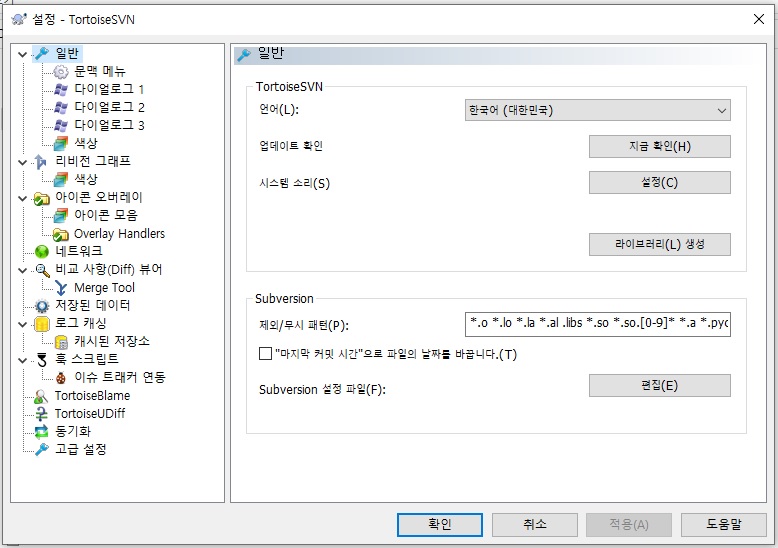Click the 문맥 메뉴 gear icon
Viewport: 778px width, 548px height.
click(61, 71)
